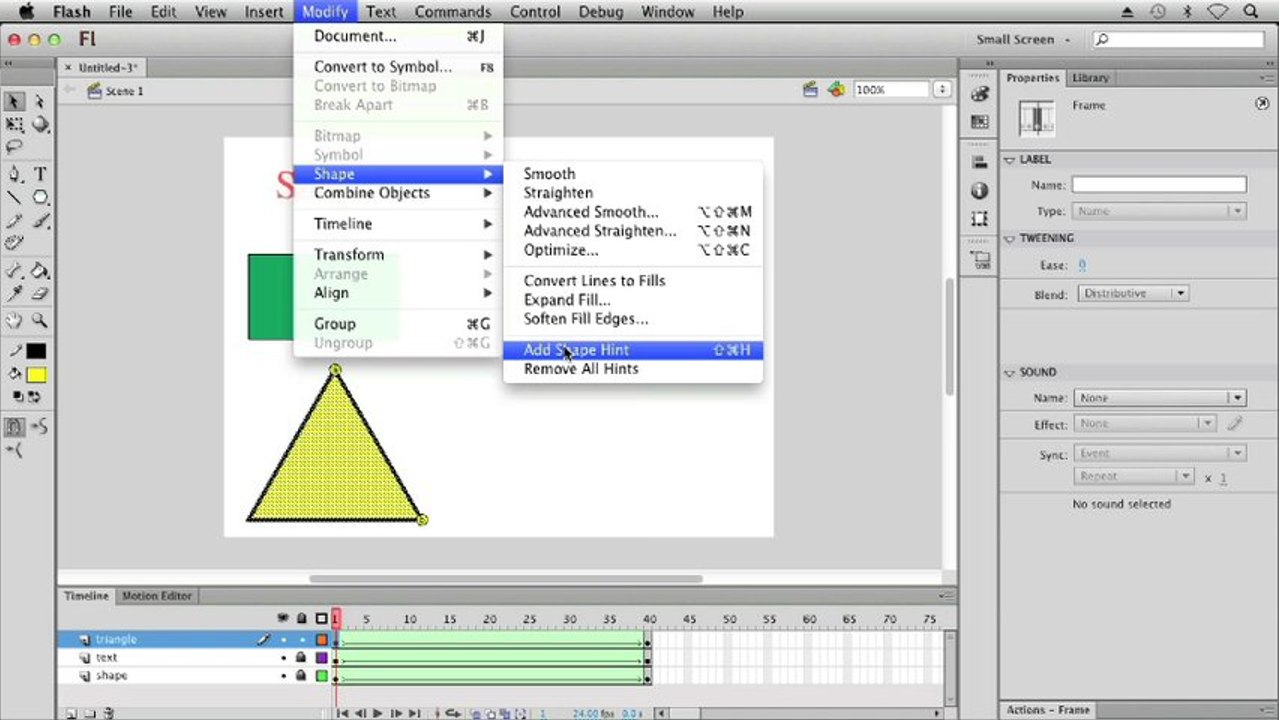Image resolution: width=1279 pixels, height=720 pixels.
Task: Toggle lock on the text layer
Action: tap(301, 657)
